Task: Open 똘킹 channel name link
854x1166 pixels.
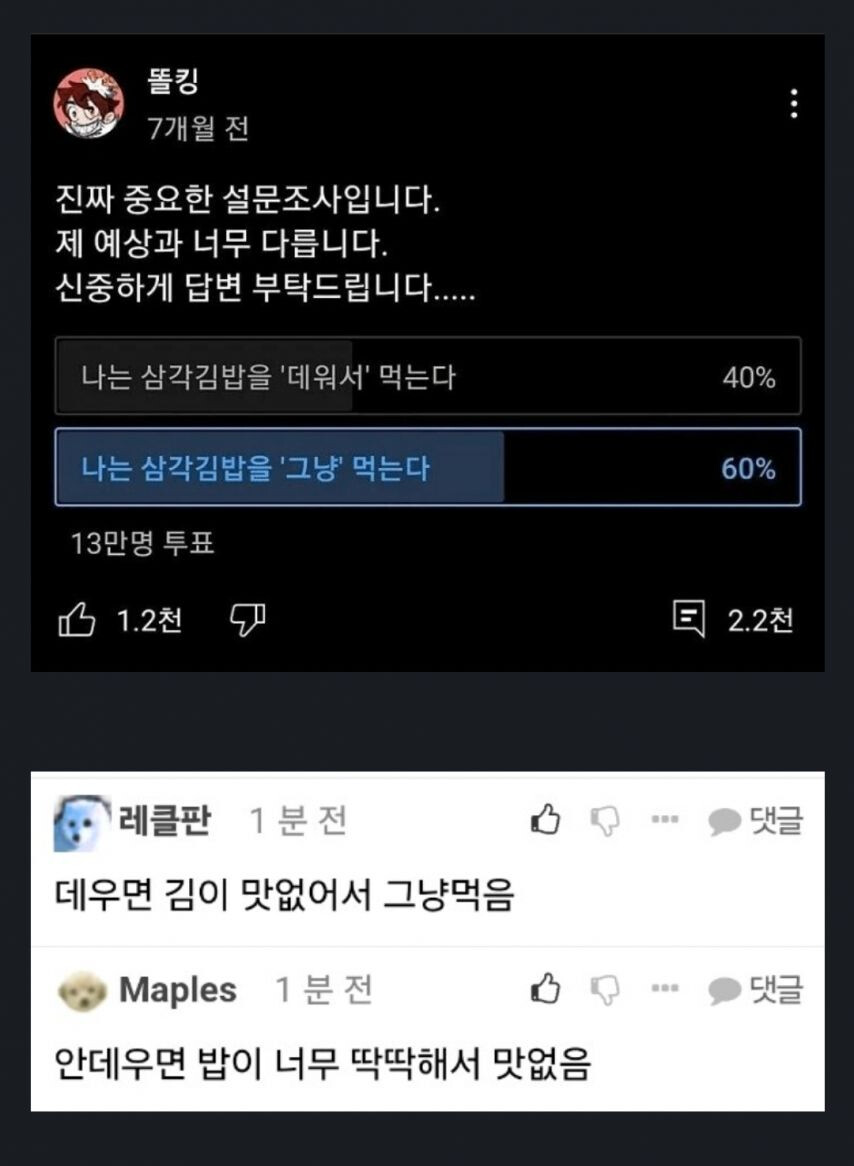Action: click(x=173, y=81)
